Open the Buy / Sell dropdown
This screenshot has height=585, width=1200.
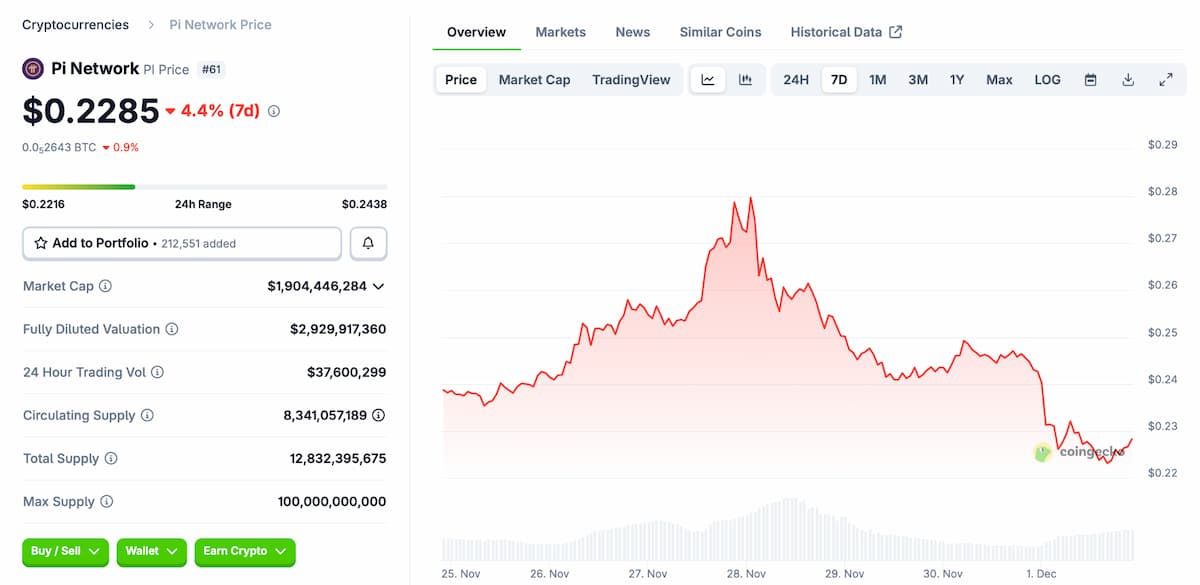[x=65, y=552]
